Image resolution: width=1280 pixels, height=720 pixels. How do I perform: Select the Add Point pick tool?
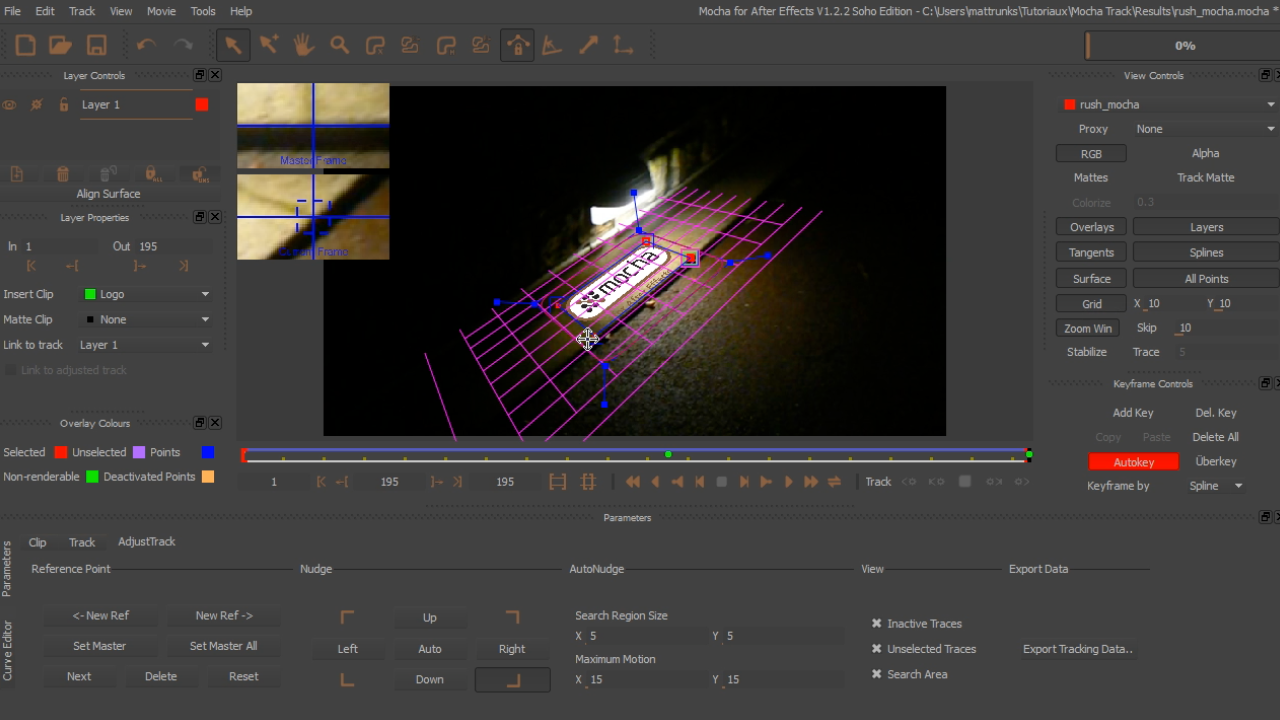coord(268,45)
